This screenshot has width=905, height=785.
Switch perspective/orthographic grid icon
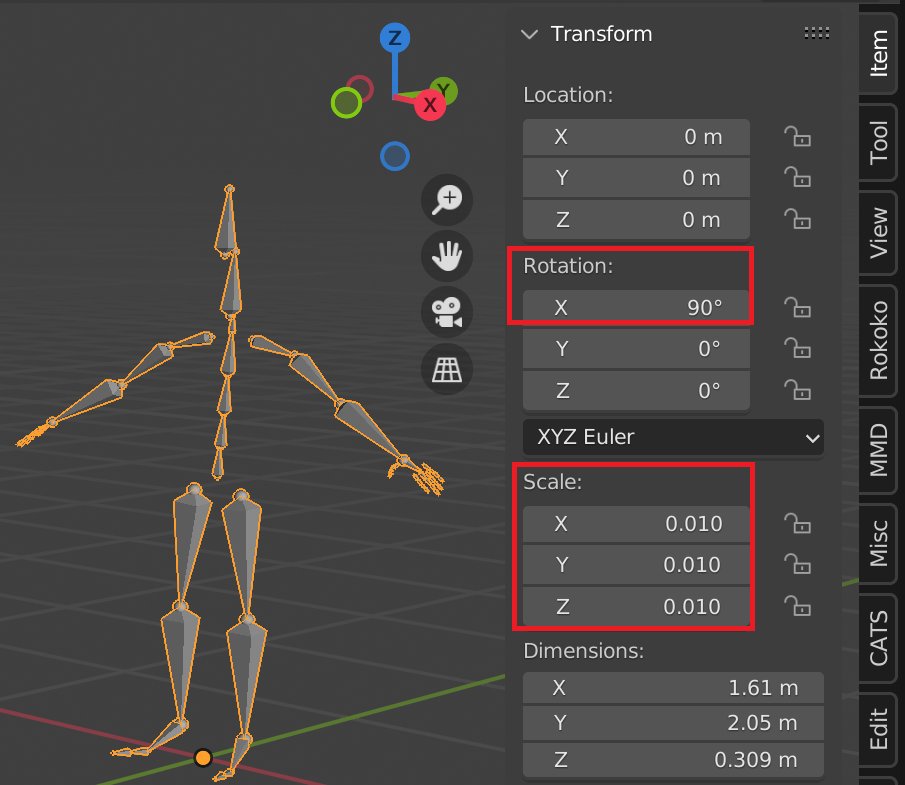tap(447, 369)
